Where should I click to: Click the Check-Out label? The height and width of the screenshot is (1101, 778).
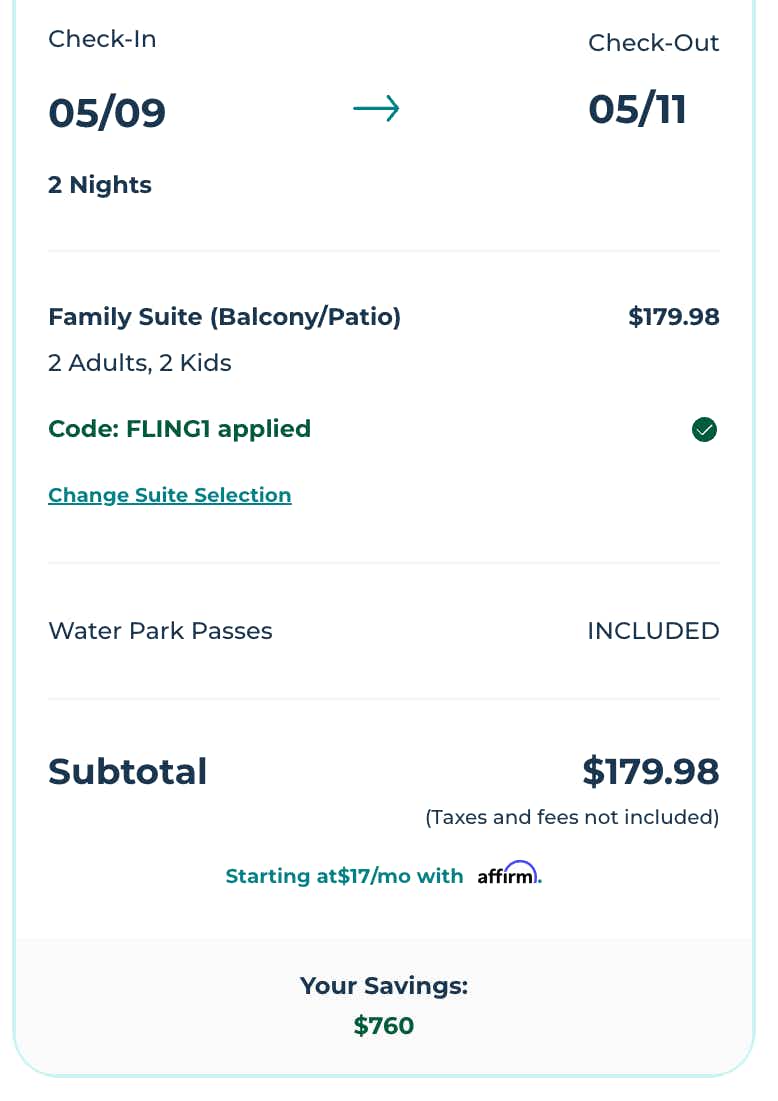click(x=653, y=43)
